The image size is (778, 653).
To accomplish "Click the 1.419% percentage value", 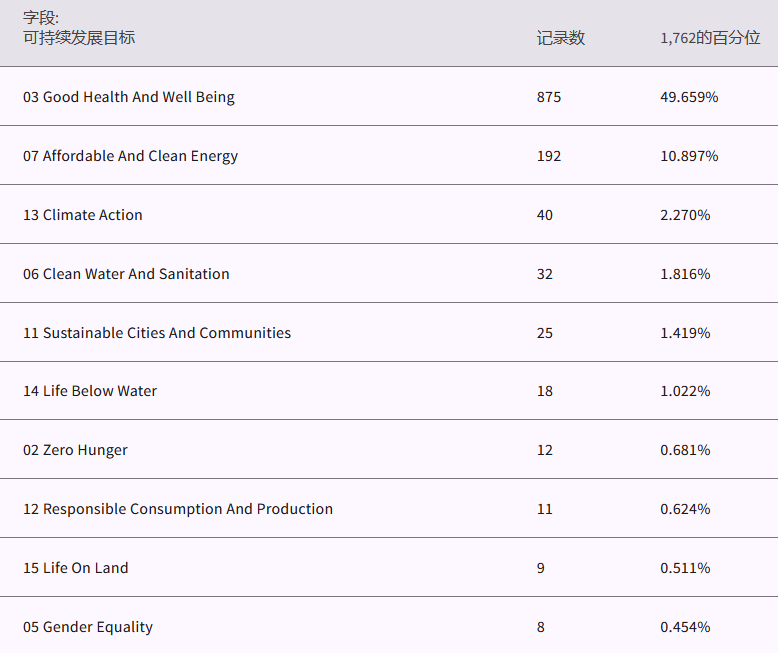I will [685, 333].
